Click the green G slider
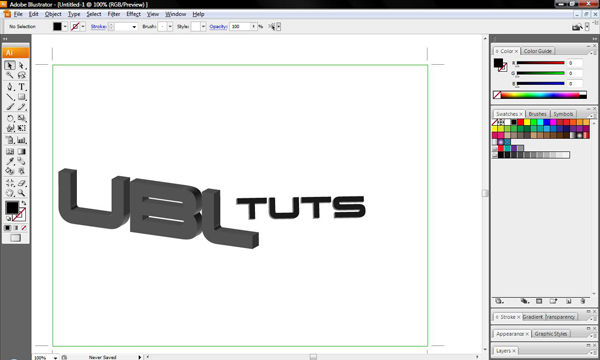Image resolution: width=600 pixels, height=360 pixels. [541, 73]
